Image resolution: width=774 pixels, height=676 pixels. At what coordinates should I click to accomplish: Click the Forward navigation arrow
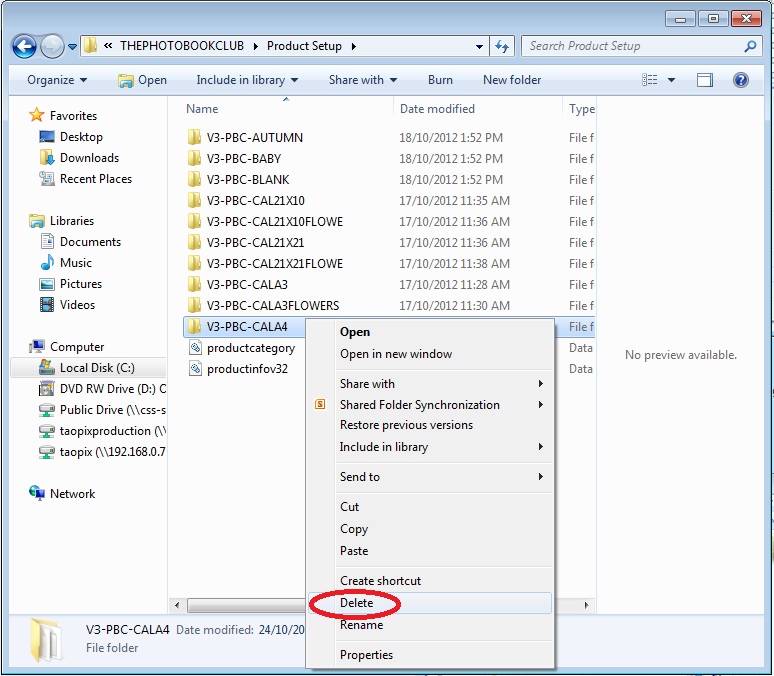(52, 47)
